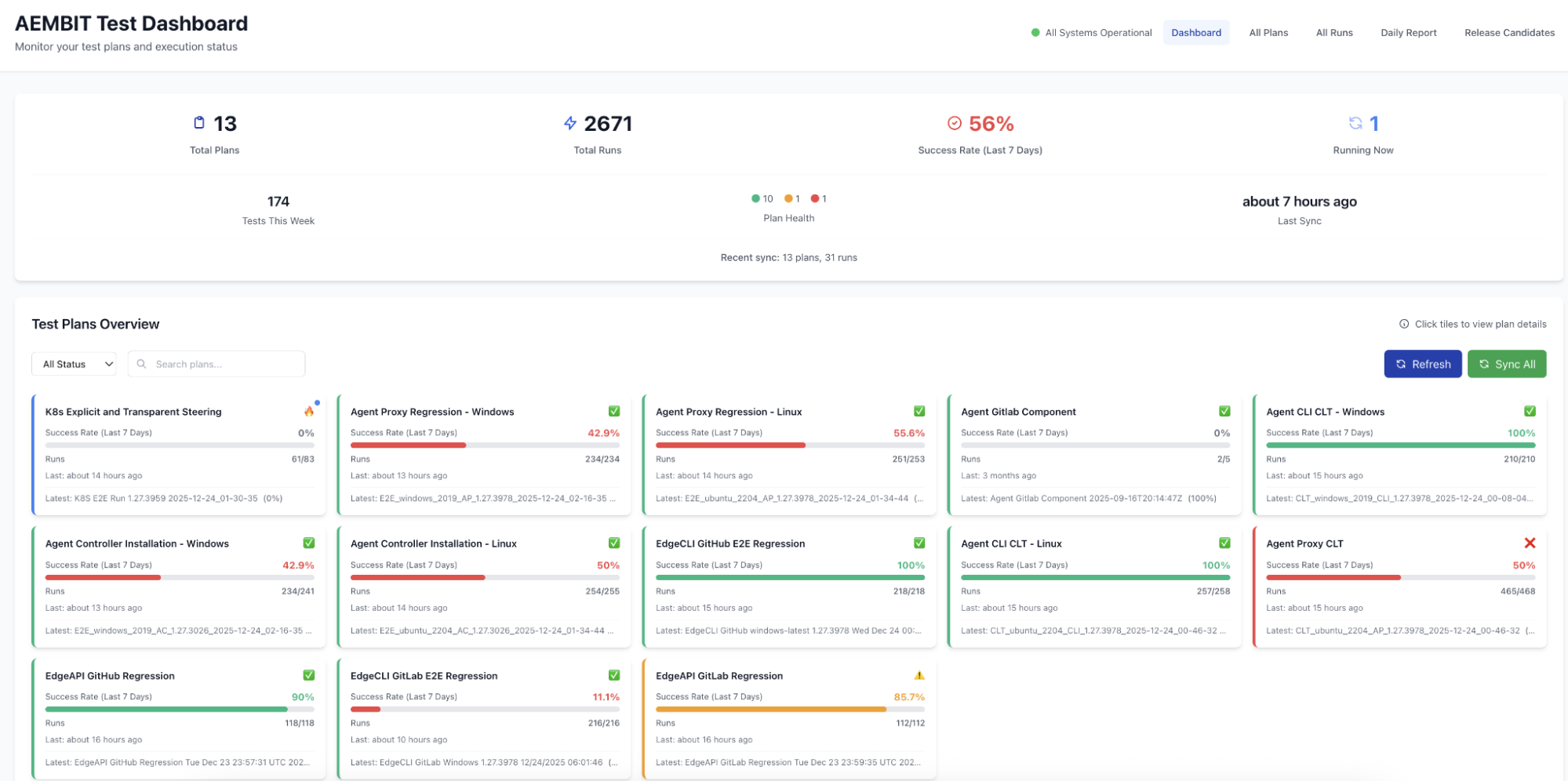Click the lightning bolt Total Runs icon
Viewport: 1568px width, 781px height.
(x=570, y=123)
